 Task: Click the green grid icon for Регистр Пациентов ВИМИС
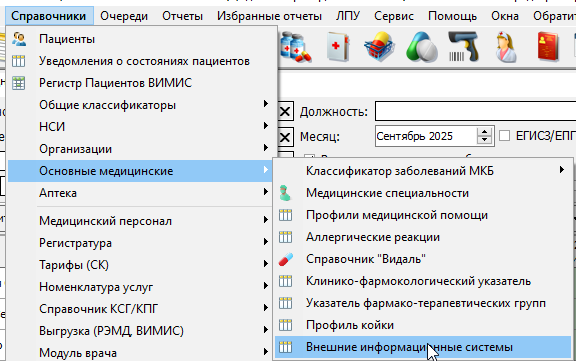click(18, 83)
